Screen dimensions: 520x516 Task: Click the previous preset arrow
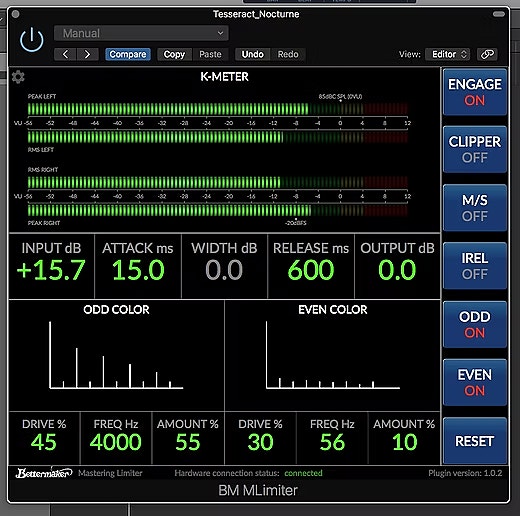65,54
